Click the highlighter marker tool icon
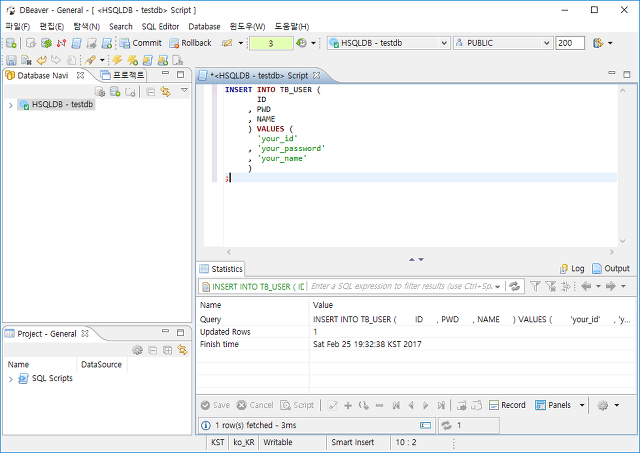Screen dimensions: 640x453 [x=90, y=60]
